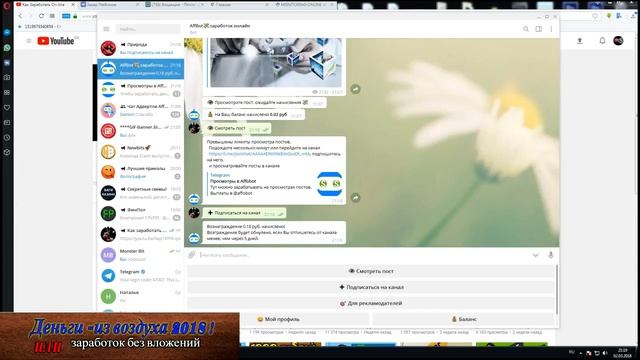Click into the Telegram search field

coord(148,29)
